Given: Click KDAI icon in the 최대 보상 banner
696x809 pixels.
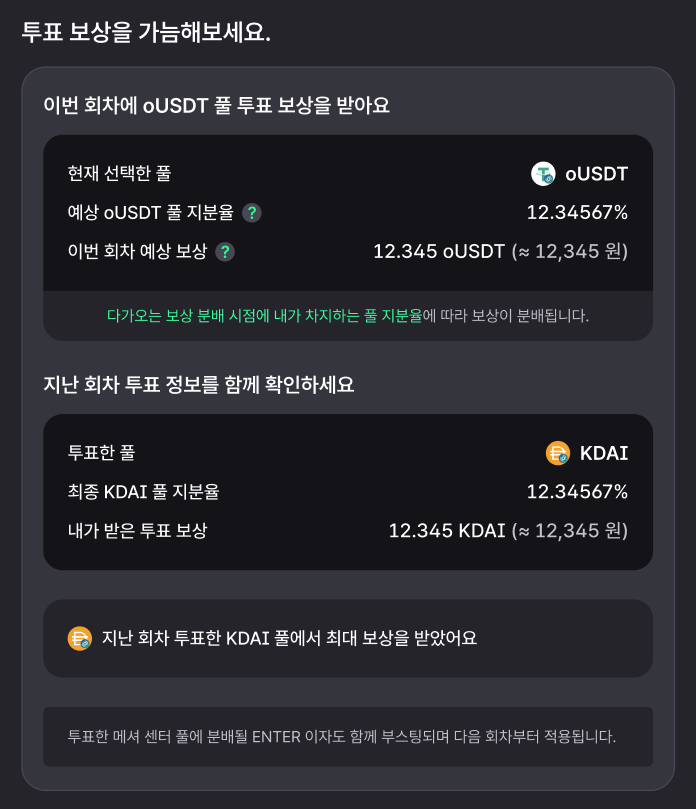Looking at the screenshot, I should point(79,638).
